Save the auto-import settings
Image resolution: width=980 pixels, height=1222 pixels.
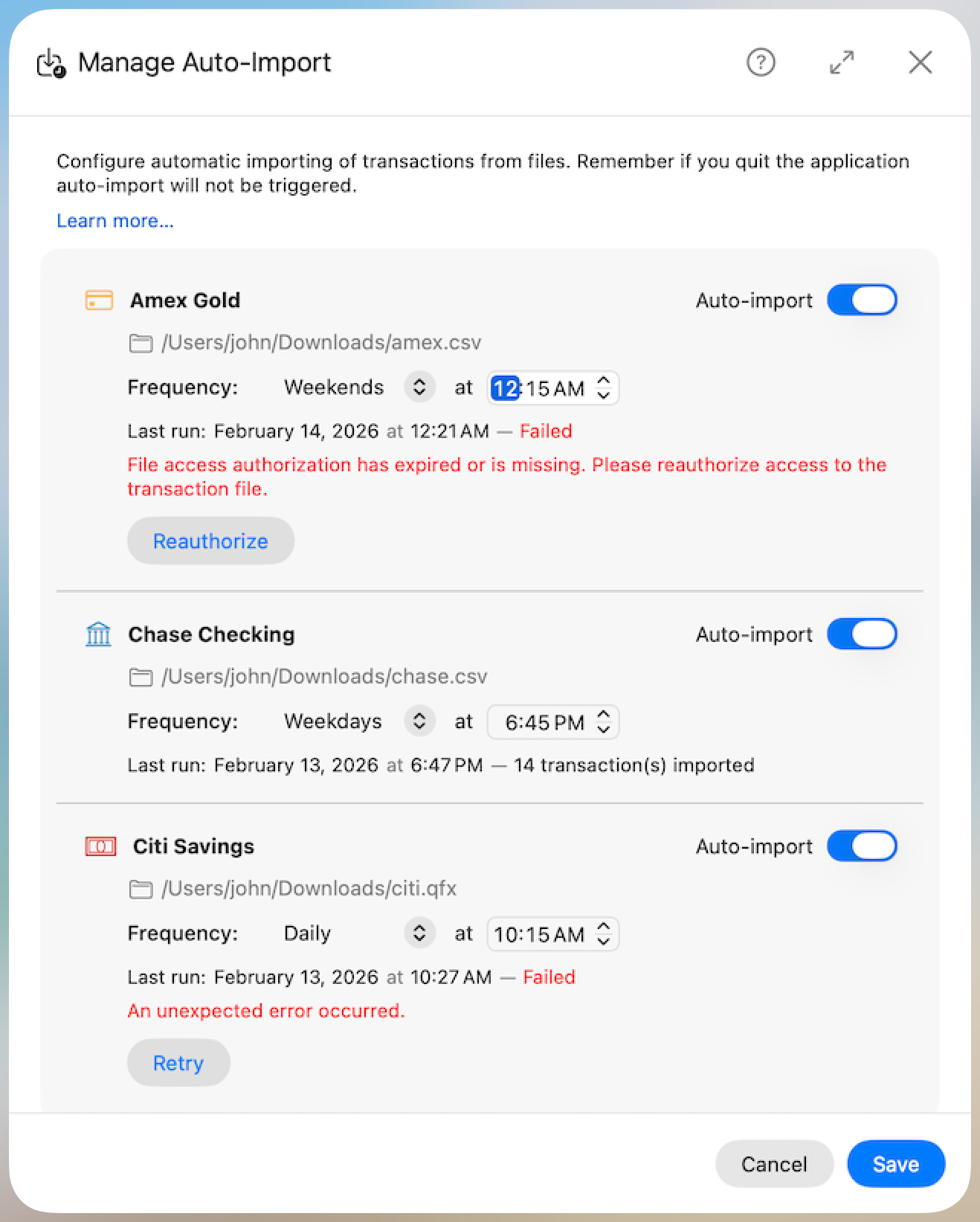pyautogui.click(x=895, y=1164)
